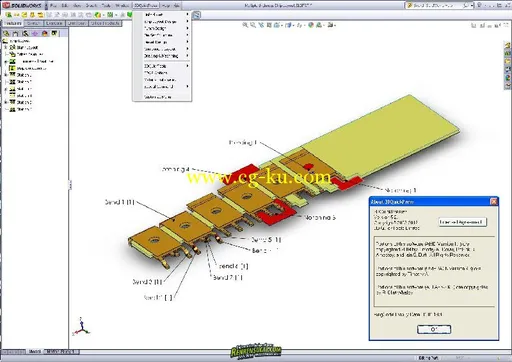Switch to the Evaluate tab
Image resolution: width=512 pixels, height=362 pixels.
pyautogui.click(x=54, y=23)
